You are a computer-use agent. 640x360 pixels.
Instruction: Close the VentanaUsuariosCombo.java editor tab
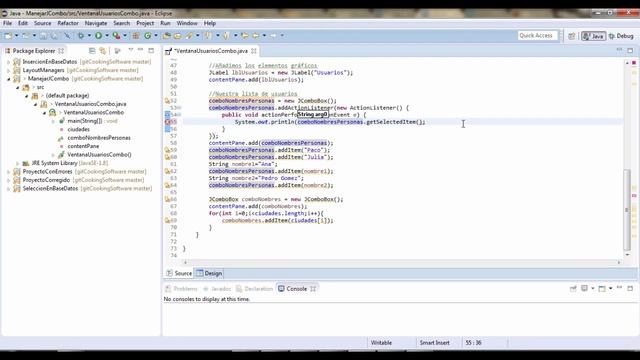[253, 51]
